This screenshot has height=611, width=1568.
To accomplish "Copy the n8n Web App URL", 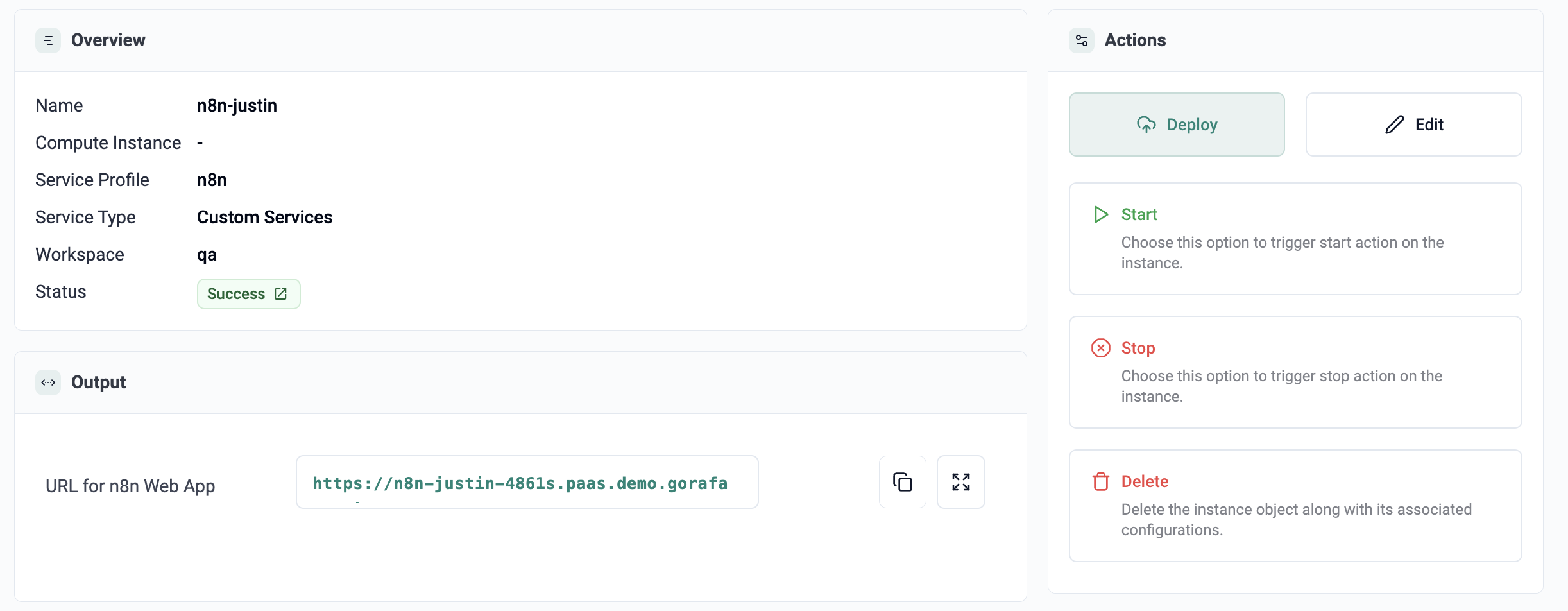I will [x=902, y=482].
